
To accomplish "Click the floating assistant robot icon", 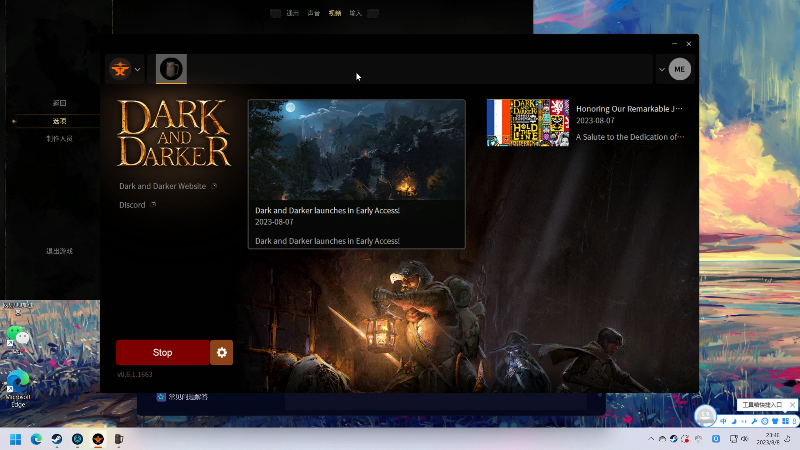I will click(705, 416).
